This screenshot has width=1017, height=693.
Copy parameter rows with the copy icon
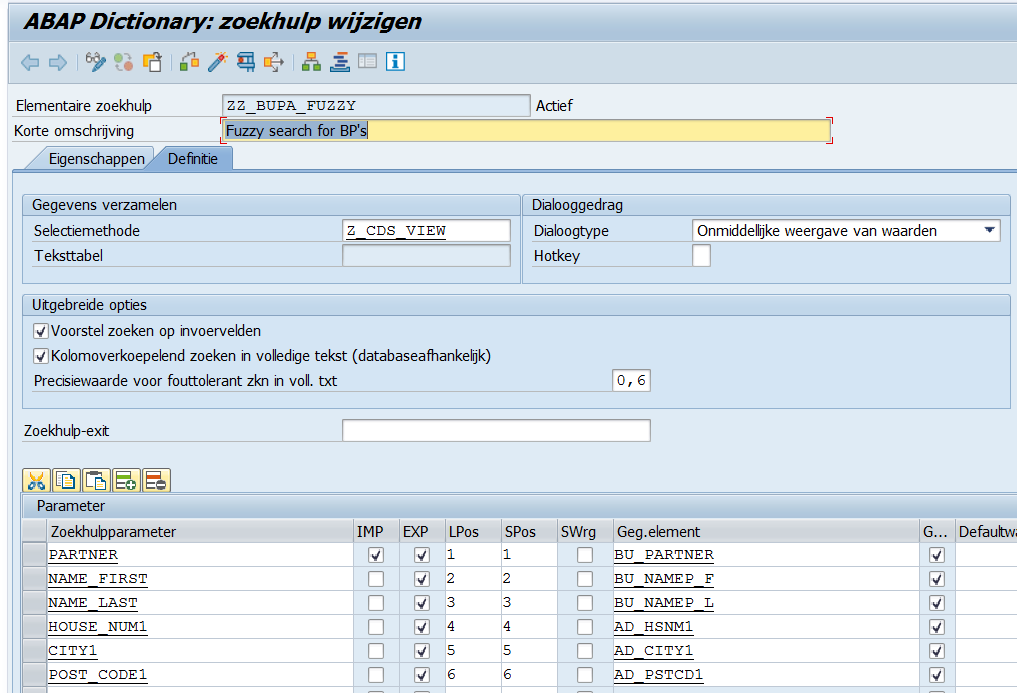(66, 481)
